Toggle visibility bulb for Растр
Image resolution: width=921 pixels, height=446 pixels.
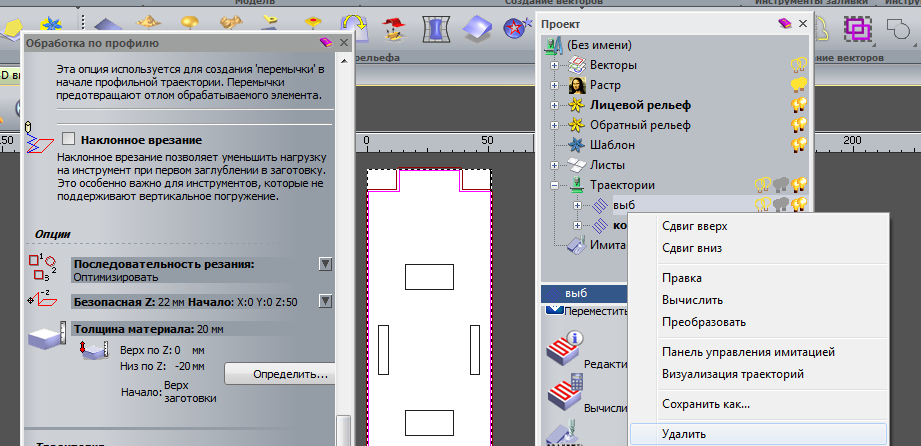pos(798,85)
